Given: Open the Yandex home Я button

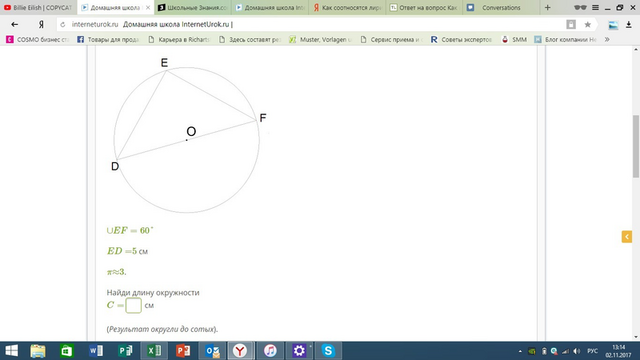Looking at the screenshot, I should tap(41, 24).
